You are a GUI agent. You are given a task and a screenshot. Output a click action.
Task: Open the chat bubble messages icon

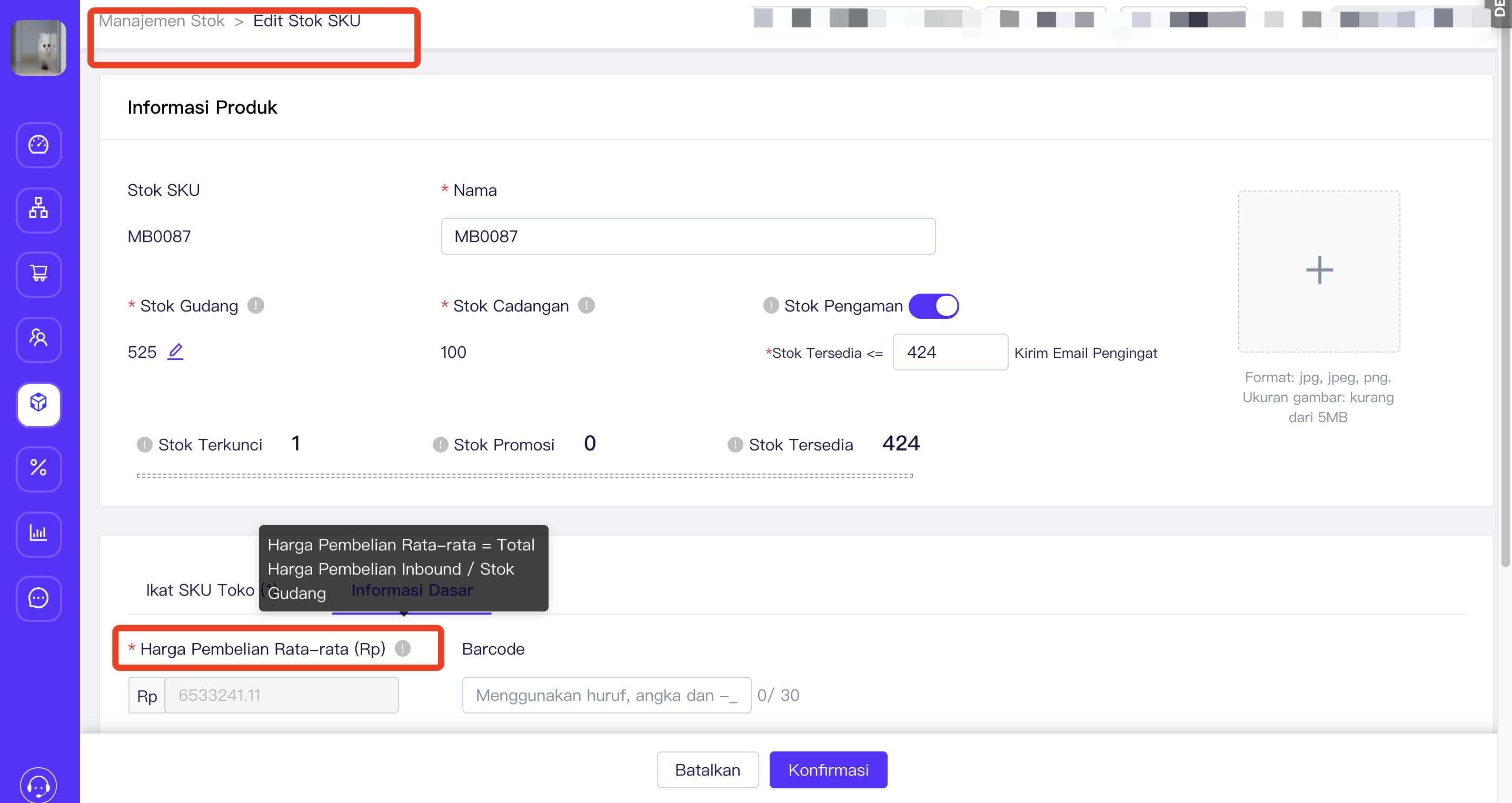coord(39,598)
